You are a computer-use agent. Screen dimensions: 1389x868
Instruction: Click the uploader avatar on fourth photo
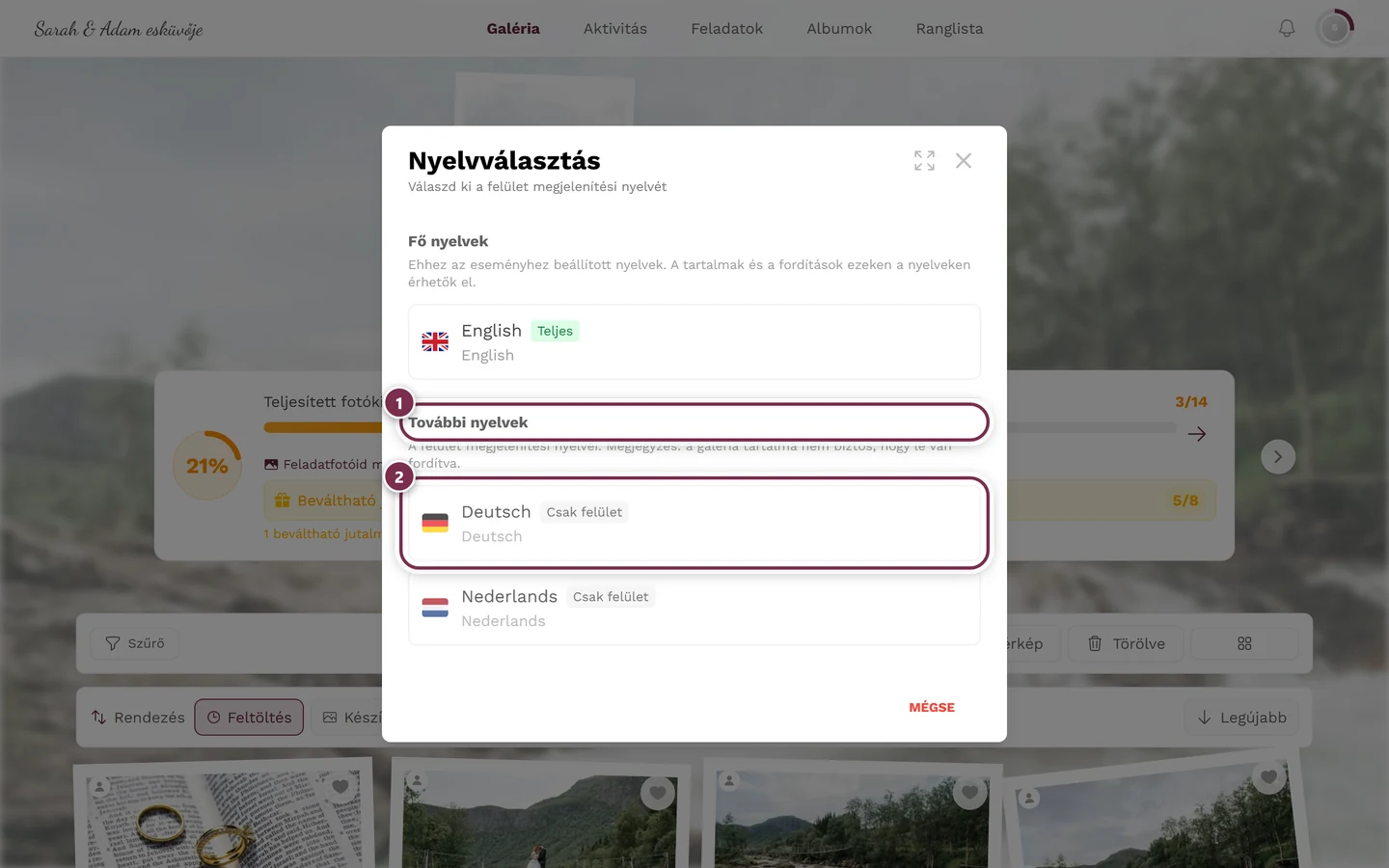tap(1029, 798)
